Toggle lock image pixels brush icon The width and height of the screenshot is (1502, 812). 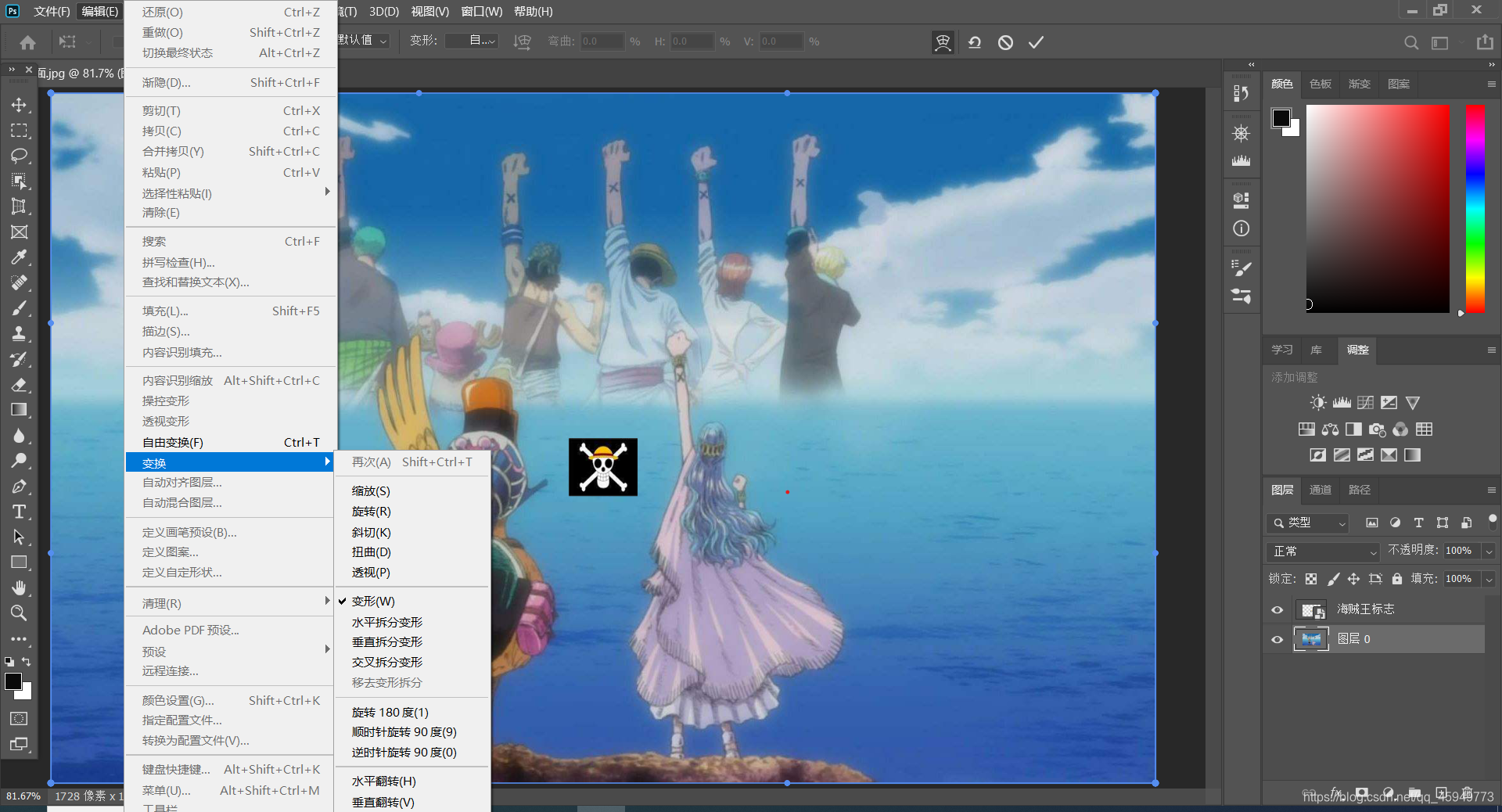(1333, 579)
